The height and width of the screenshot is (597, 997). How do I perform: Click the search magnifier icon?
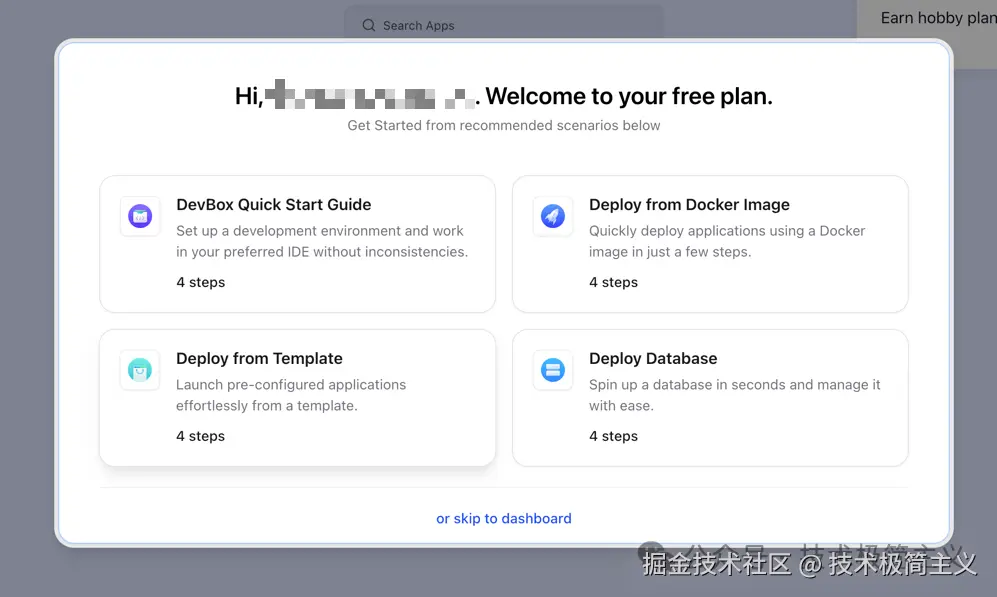369,25
